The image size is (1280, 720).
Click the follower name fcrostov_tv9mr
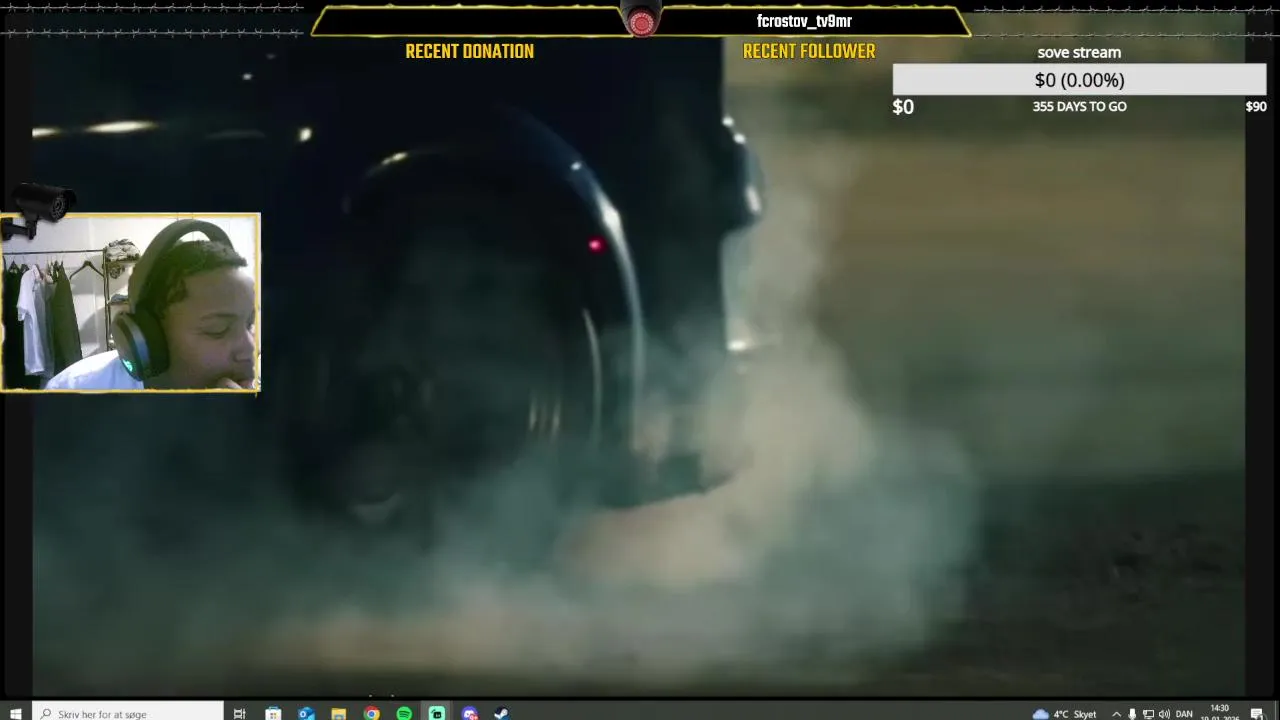(x=804, y=21)
